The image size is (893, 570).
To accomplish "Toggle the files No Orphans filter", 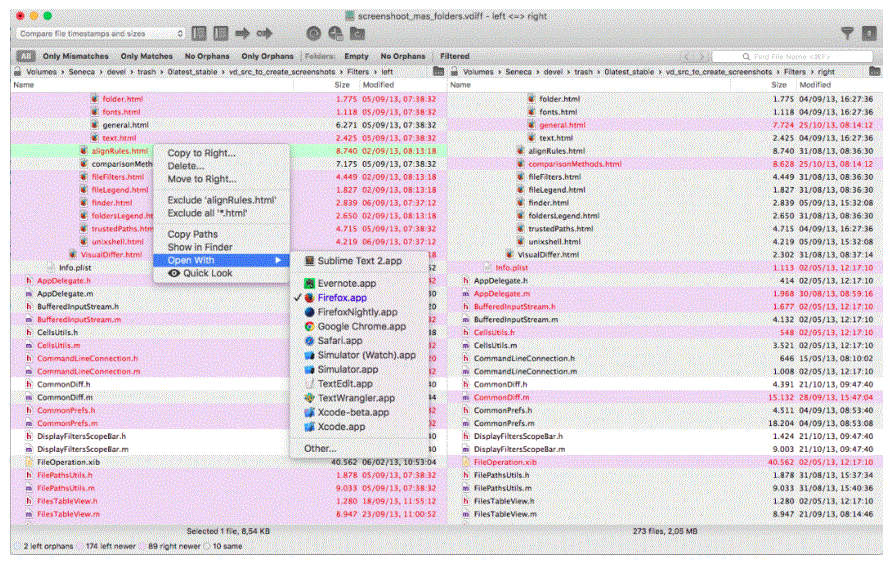I will (x=207, y=56).
